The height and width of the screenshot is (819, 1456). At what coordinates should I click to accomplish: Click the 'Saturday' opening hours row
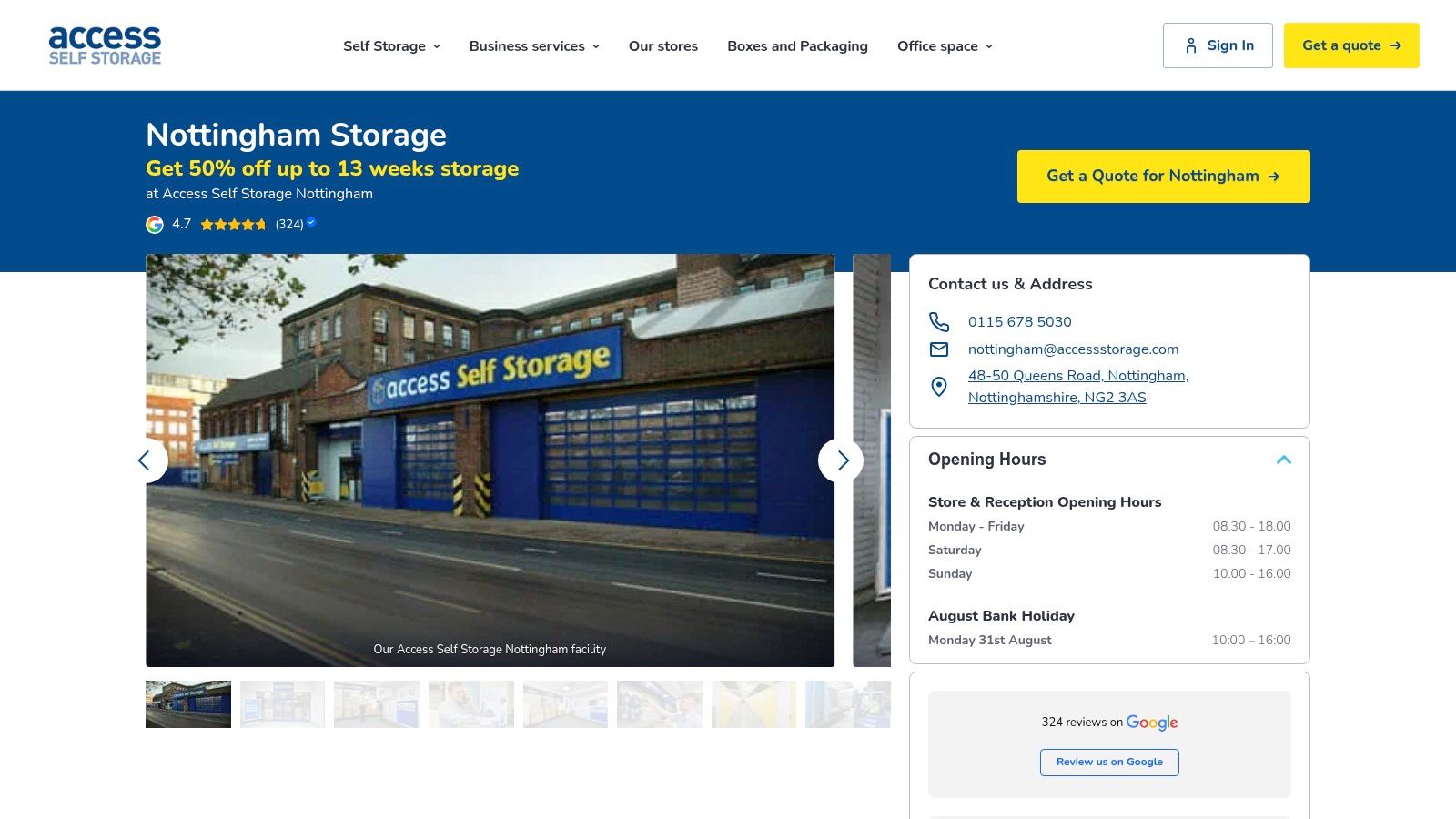coord(1109,550)
